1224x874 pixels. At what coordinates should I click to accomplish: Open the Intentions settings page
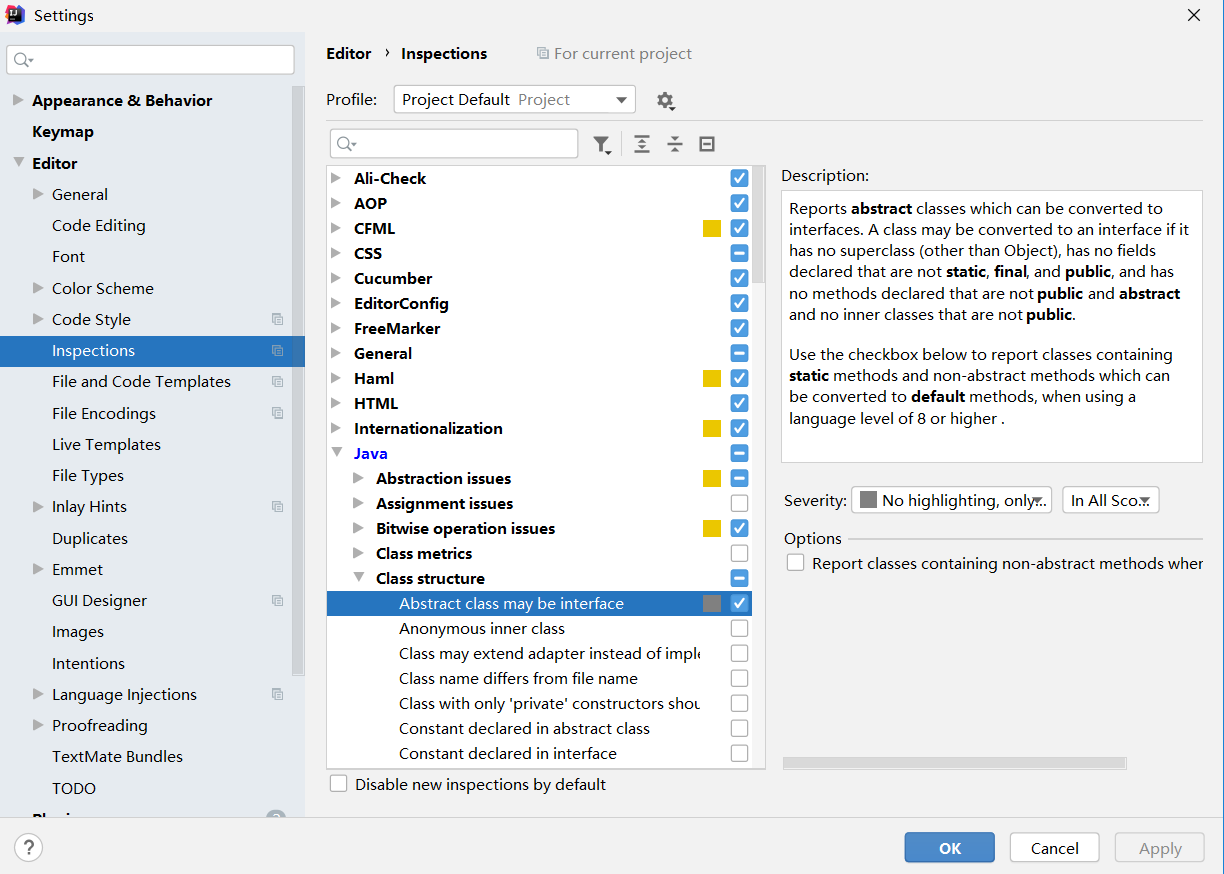(x=88, y=663)
